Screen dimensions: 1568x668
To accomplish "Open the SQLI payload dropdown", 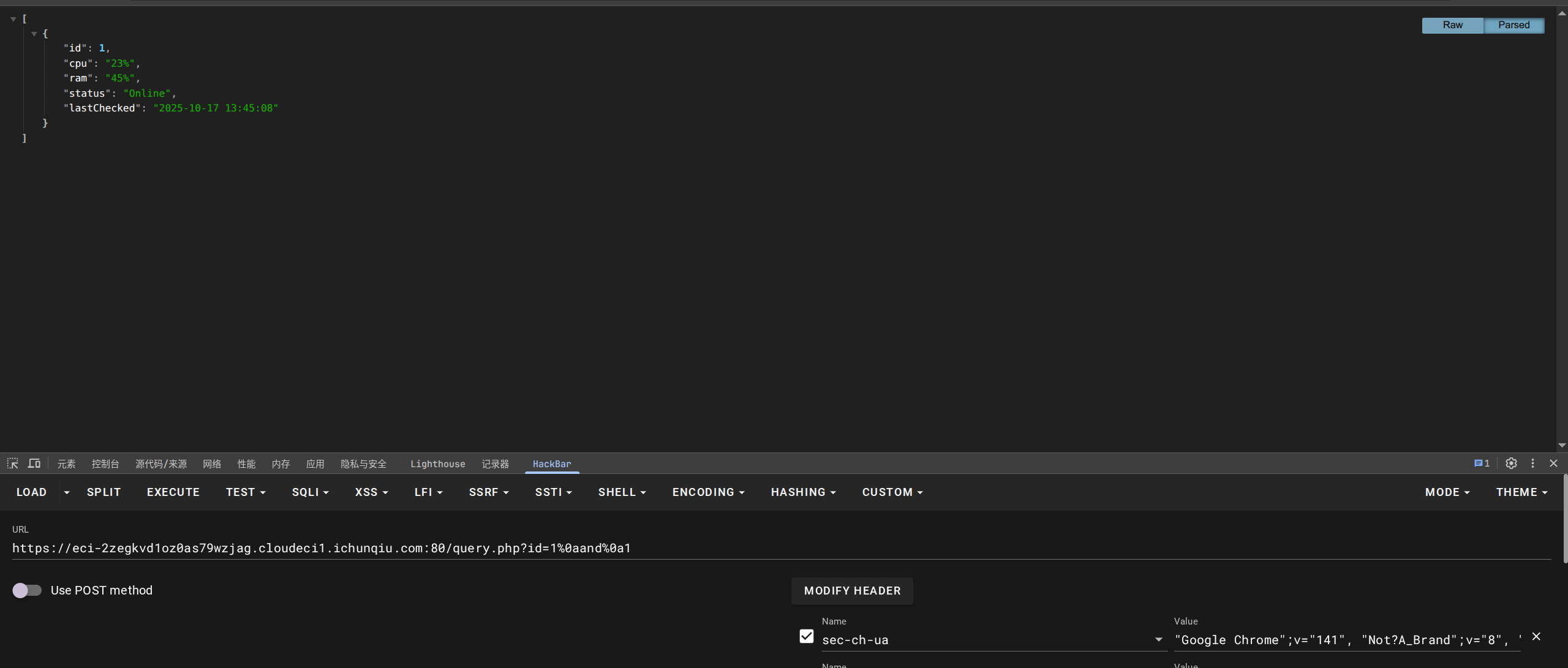I will pyautogui.click(x=310, y=492).
